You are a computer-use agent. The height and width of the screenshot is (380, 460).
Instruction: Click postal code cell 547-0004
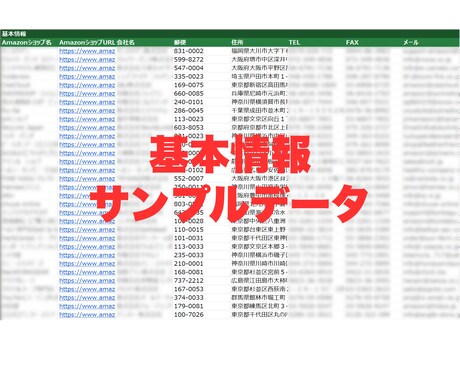click(189, 68)
